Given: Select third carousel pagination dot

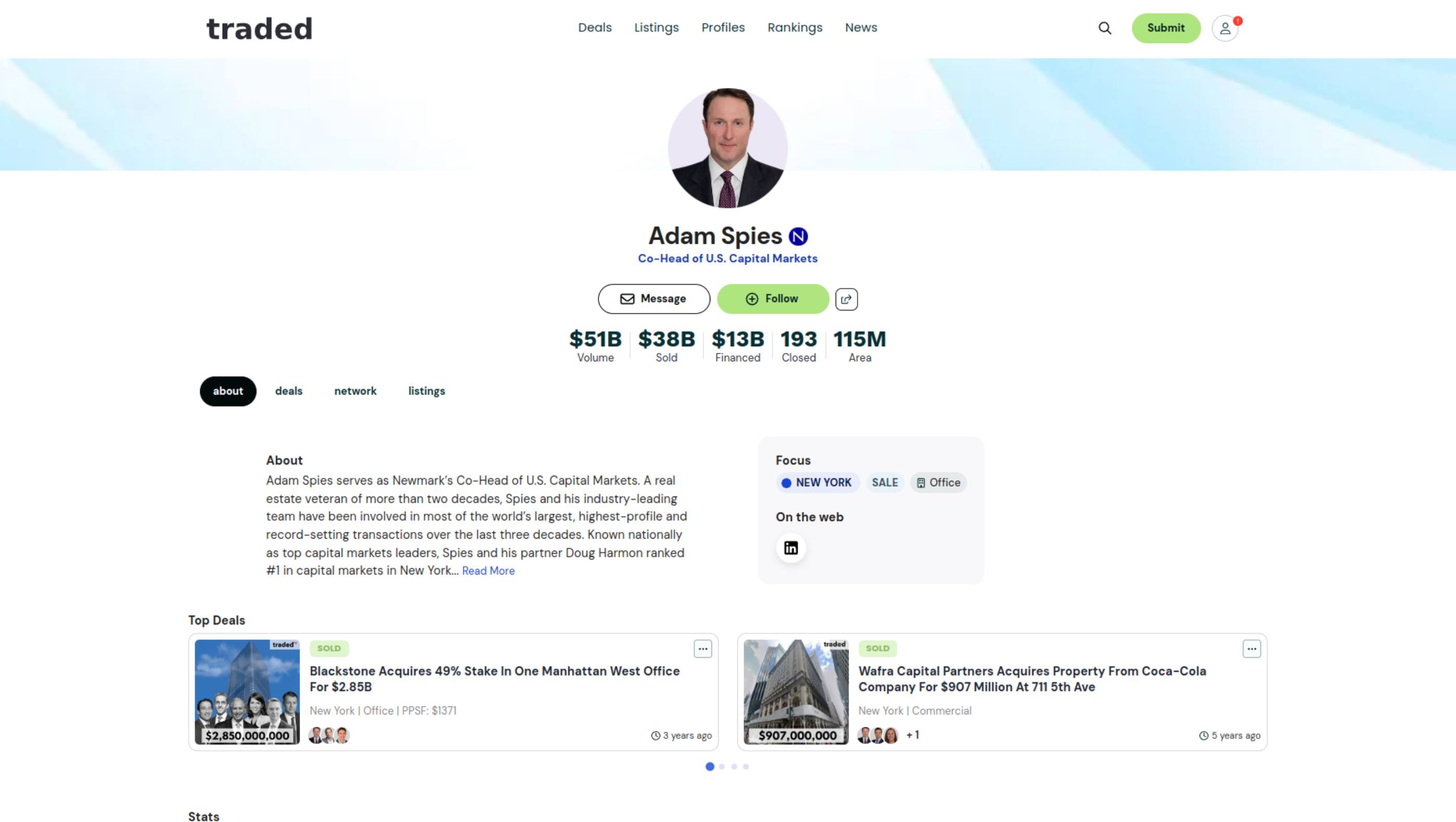Looking at the screenshot, I should (734, 767).
